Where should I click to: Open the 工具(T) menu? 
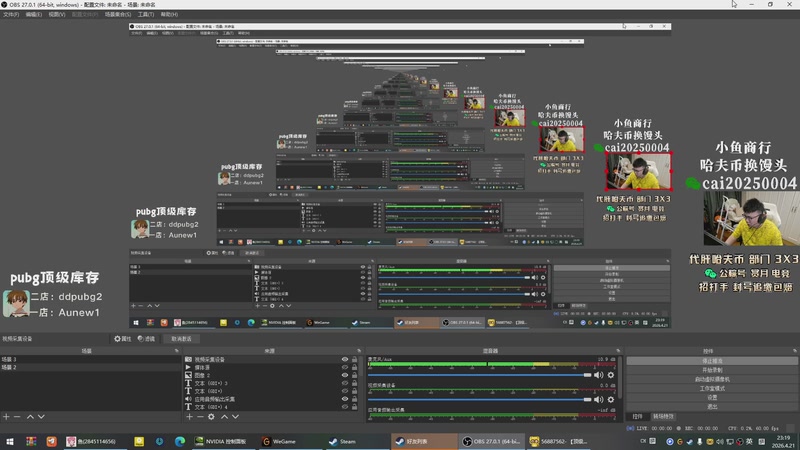coord(146,14)
